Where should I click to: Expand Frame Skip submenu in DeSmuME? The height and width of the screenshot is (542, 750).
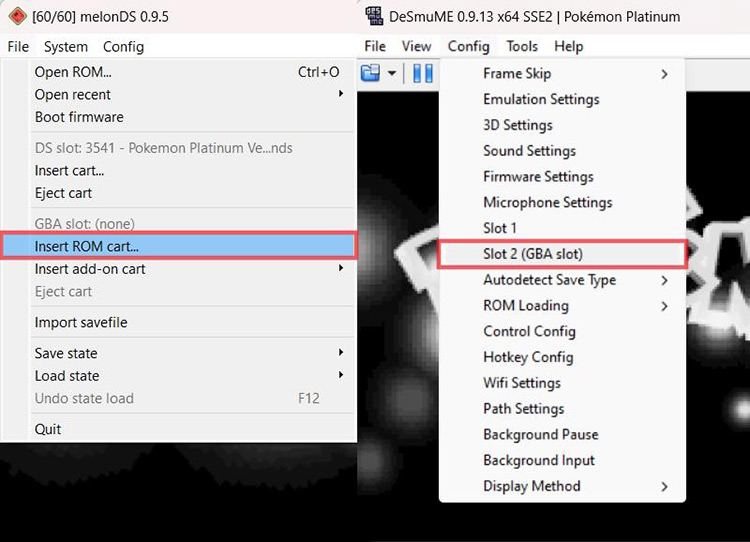coord(562,74)
